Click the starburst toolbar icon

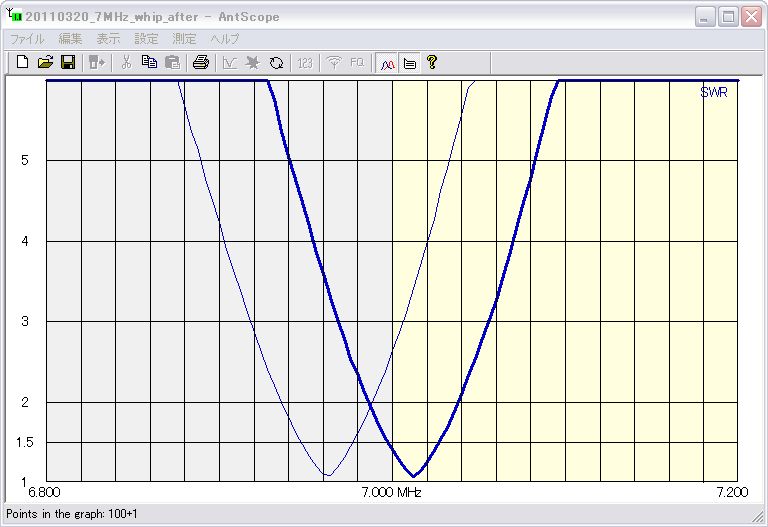coord(253,63)
